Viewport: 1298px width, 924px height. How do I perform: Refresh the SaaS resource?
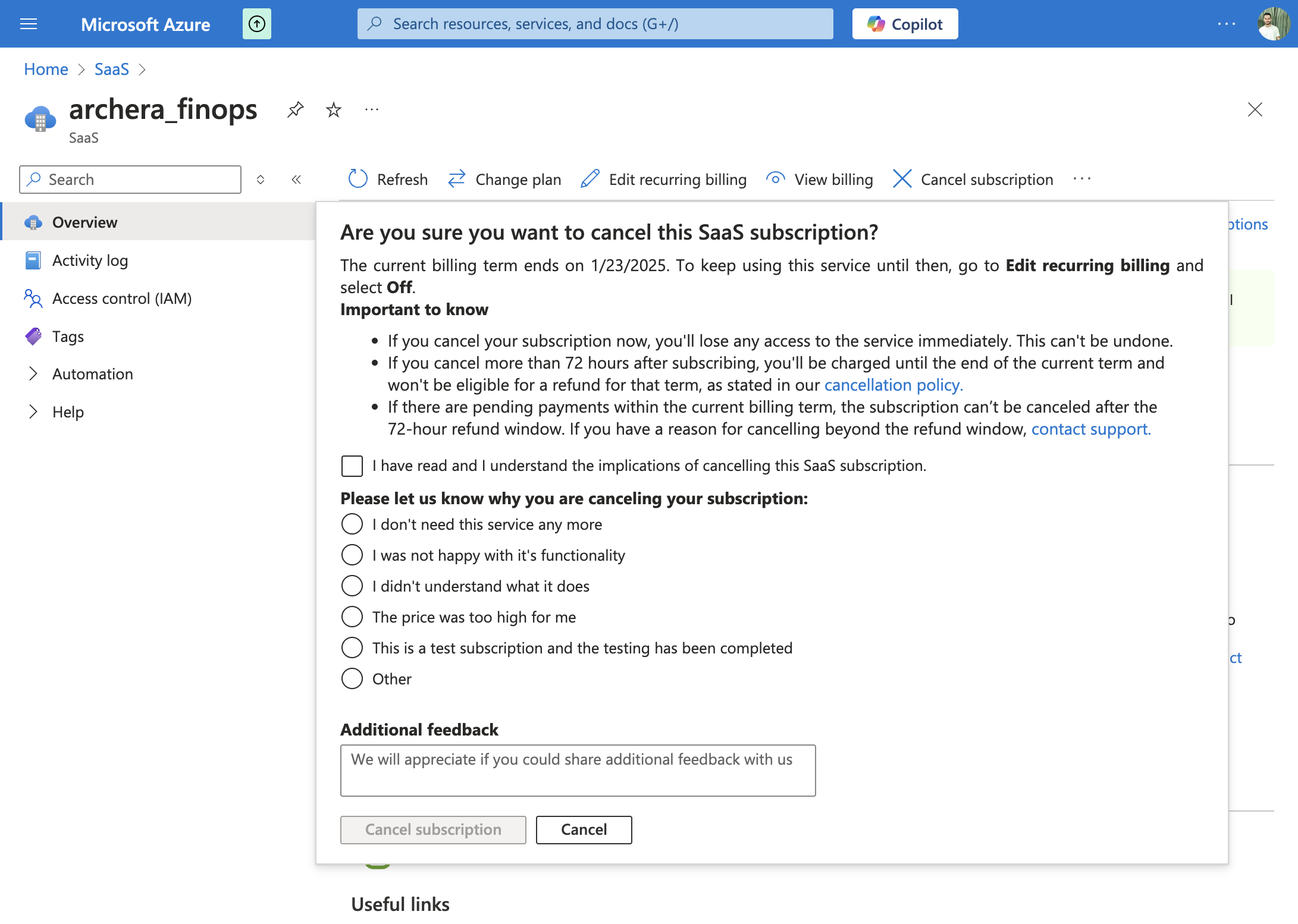[388, 179]
